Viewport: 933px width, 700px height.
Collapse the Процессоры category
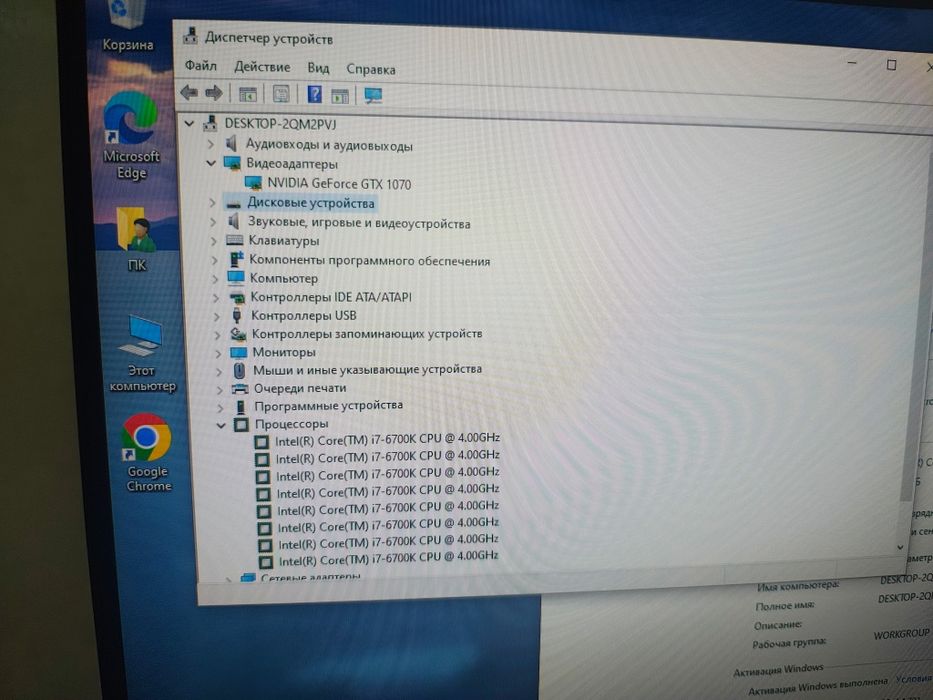(221, 425)
